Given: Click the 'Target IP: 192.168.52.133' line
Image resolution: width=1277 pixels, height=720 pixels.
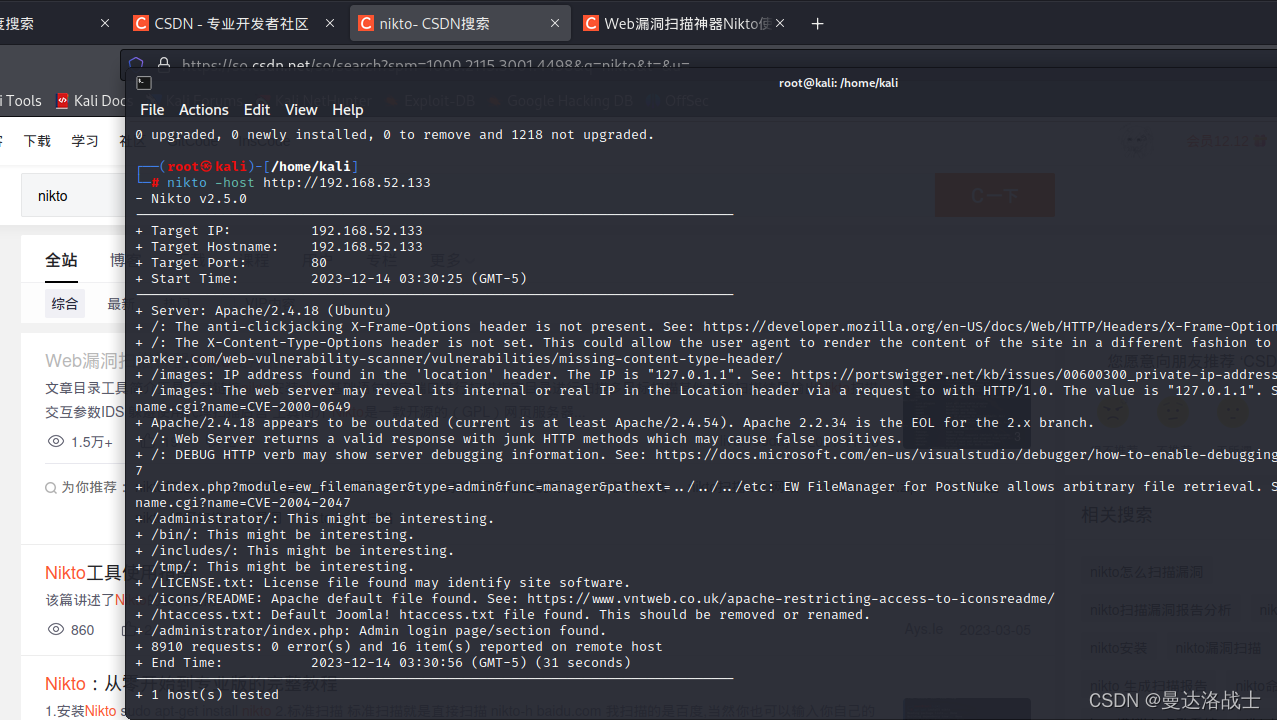Looking at the screenshot, I should tap(279, 231).
